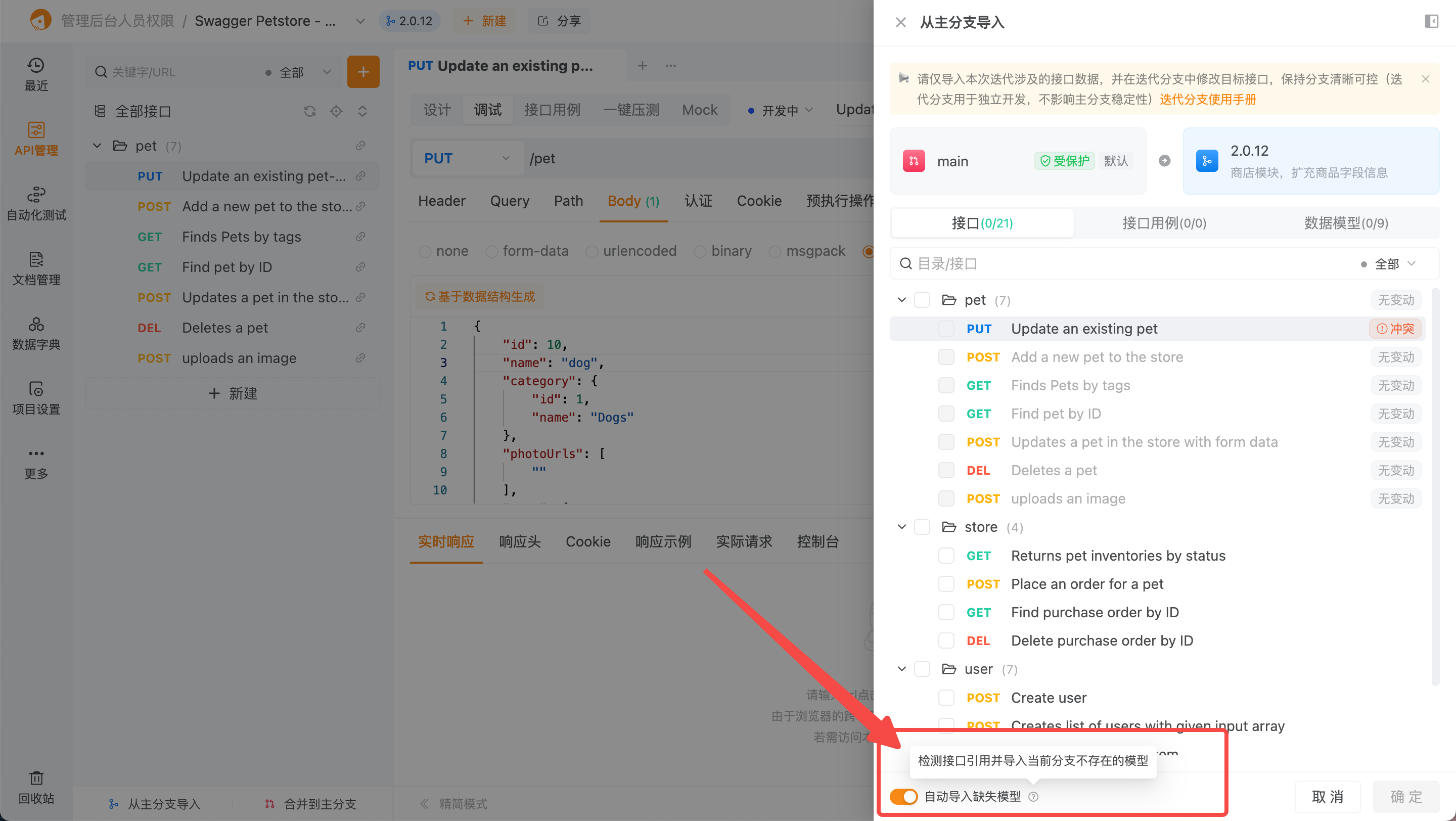Click 合并到主分支 at the bottom
1456x821 pixels.
point(310,804)
